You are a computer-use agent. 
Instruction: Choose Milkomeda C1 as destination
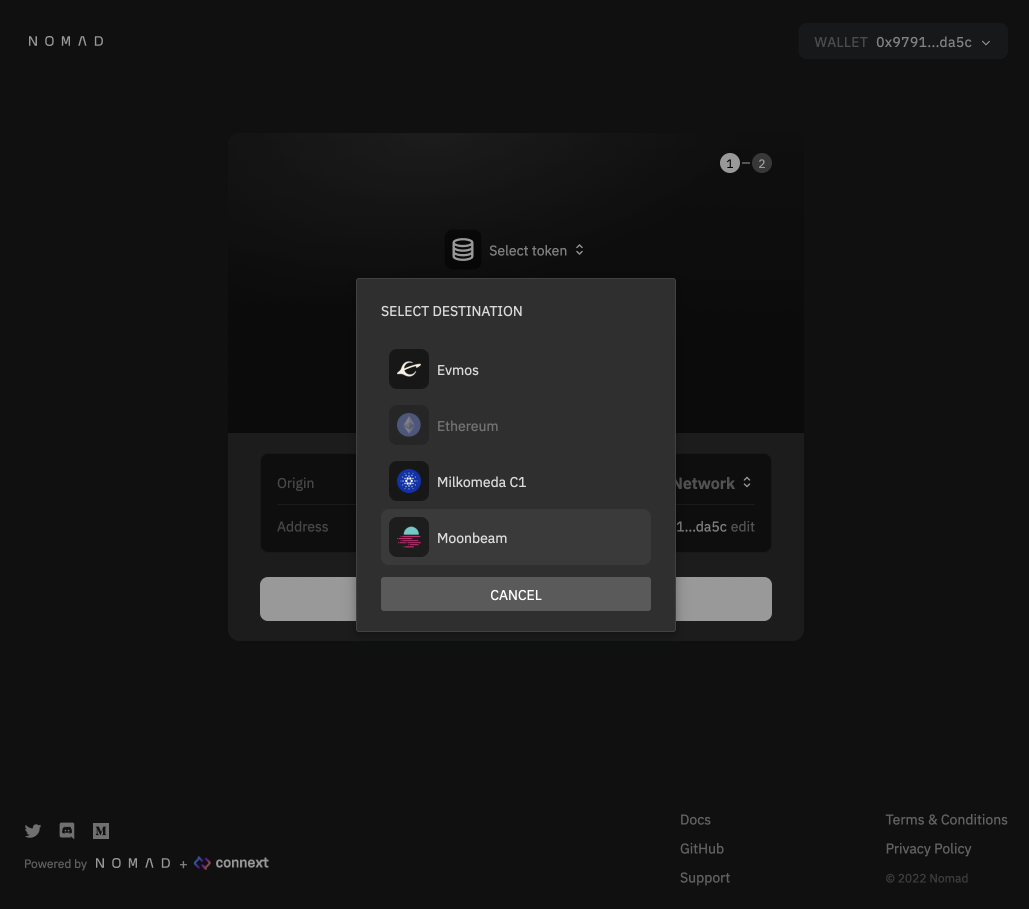(x=516, y=481)
